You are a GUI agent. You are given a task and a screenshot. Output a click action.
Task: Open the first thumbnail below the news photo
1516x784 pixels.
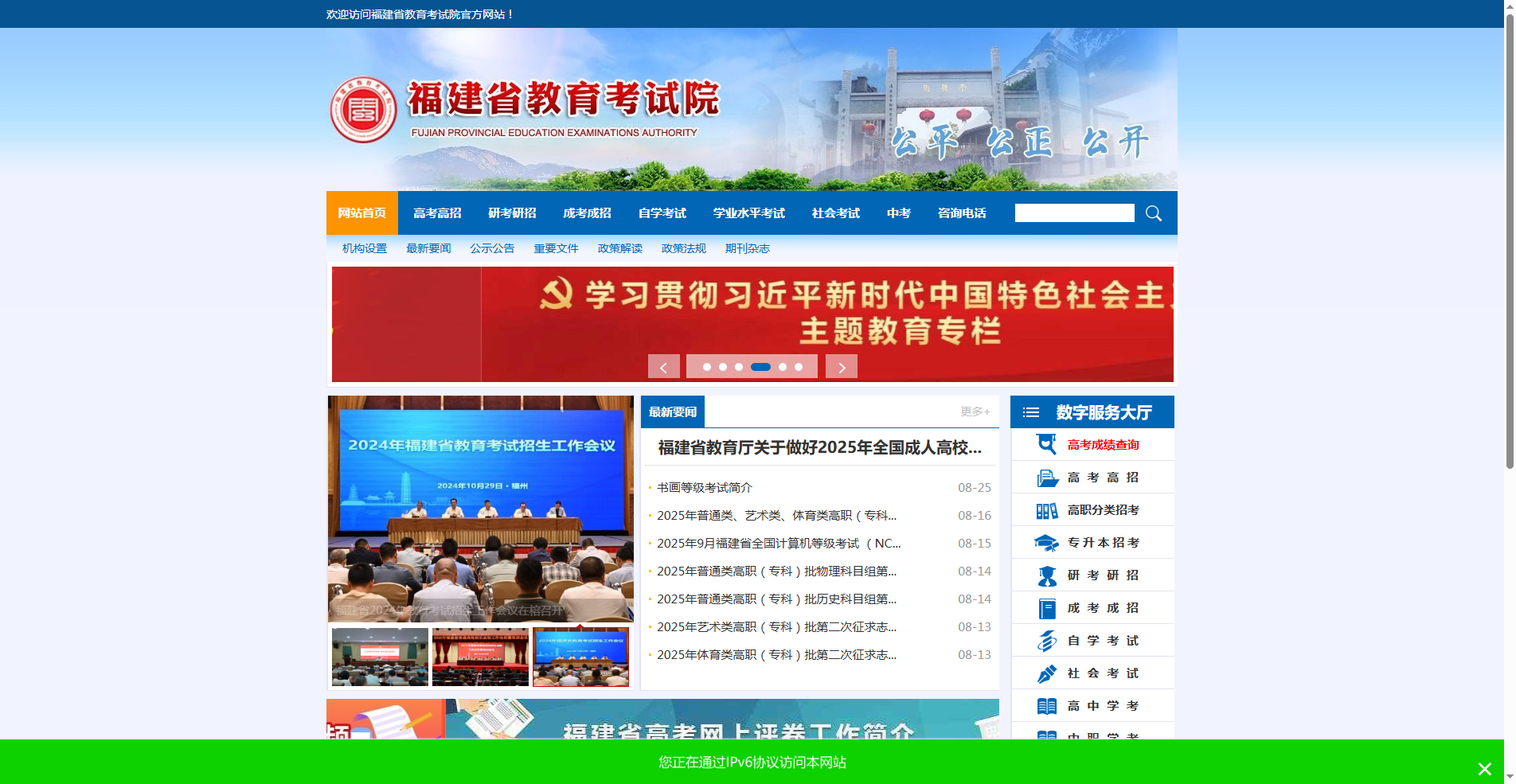click(x=380, y=657)
